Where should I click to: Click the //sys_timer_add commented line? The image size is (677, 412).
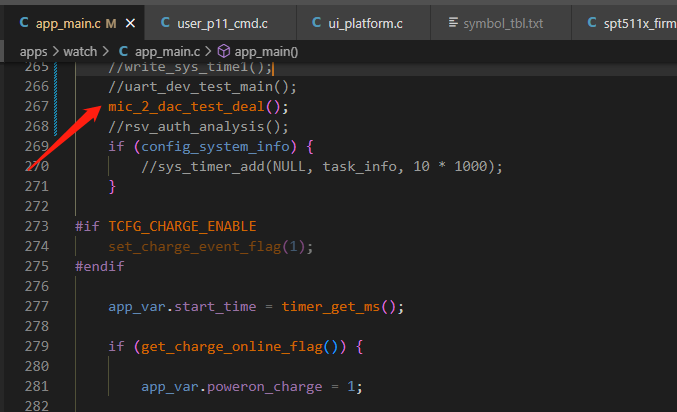(x=322, y=167)
